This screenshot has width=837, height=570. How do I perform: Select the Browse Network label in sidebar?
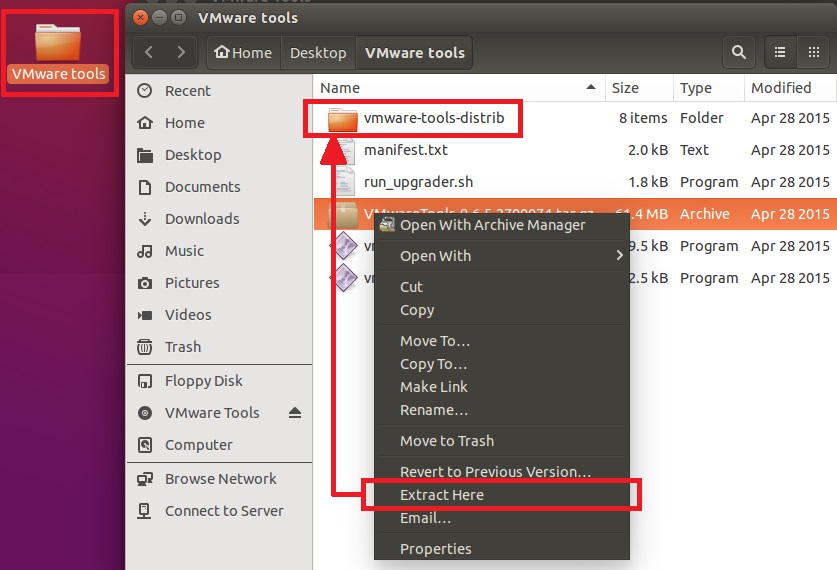coord(220,479)
